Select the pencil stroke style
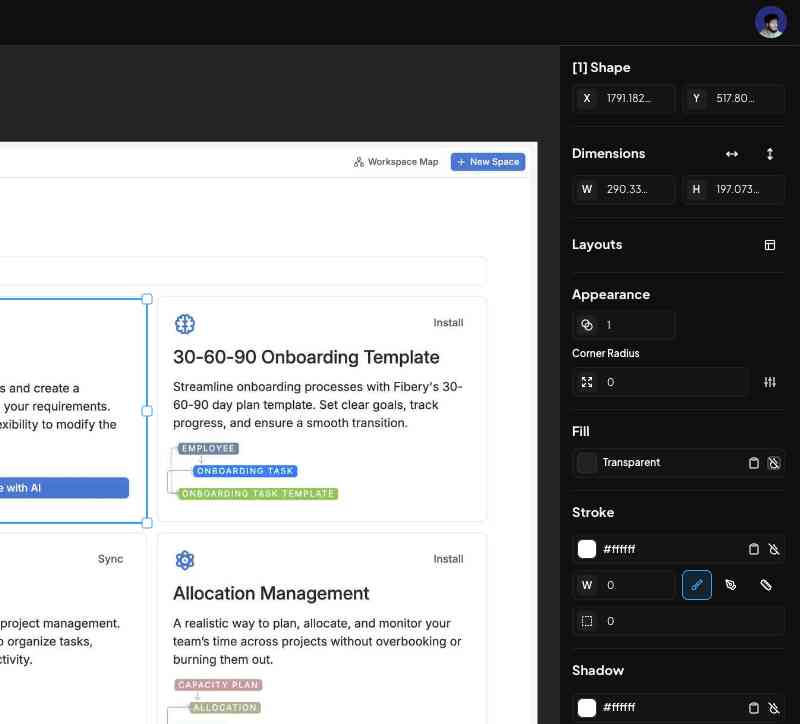The height and width of the screenshot is (724, 800). [765, 585]
